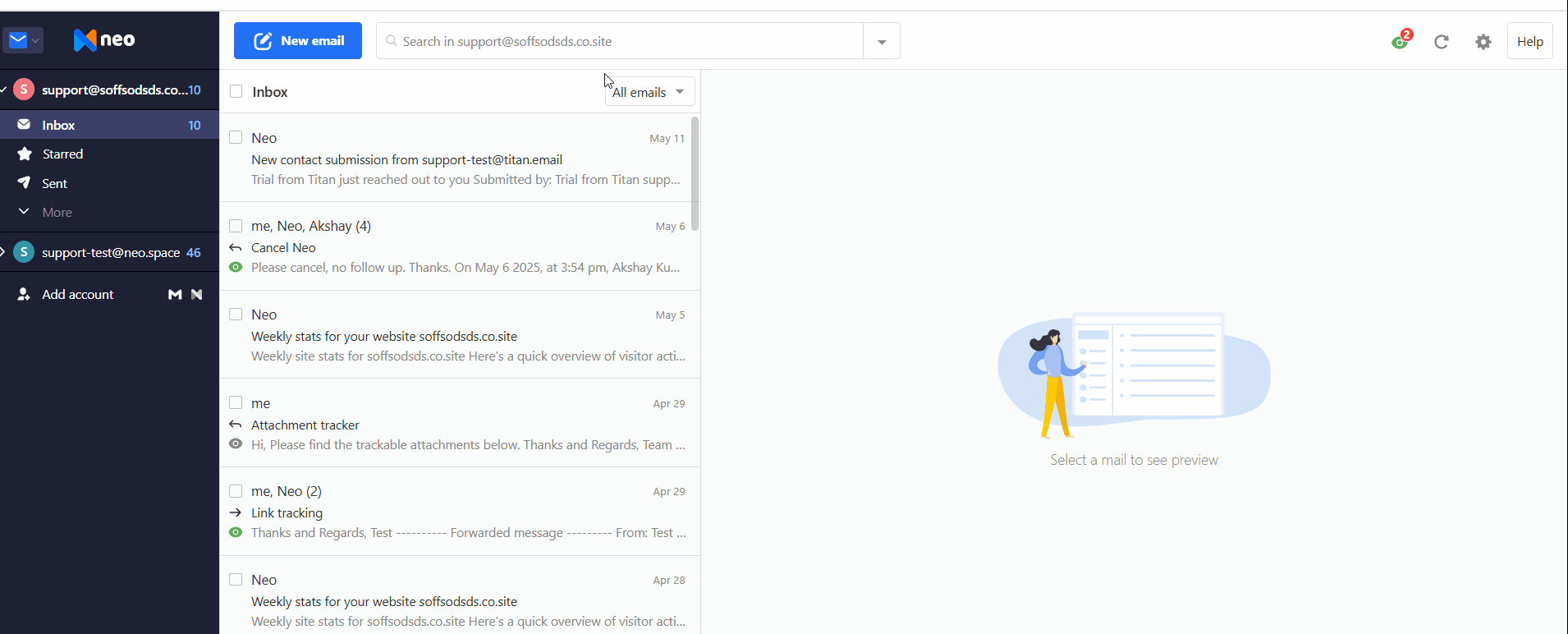Click forward arrow icon on Link tracking email
Viewport: 1568px width, 634px height.
[x=236, y=512]
